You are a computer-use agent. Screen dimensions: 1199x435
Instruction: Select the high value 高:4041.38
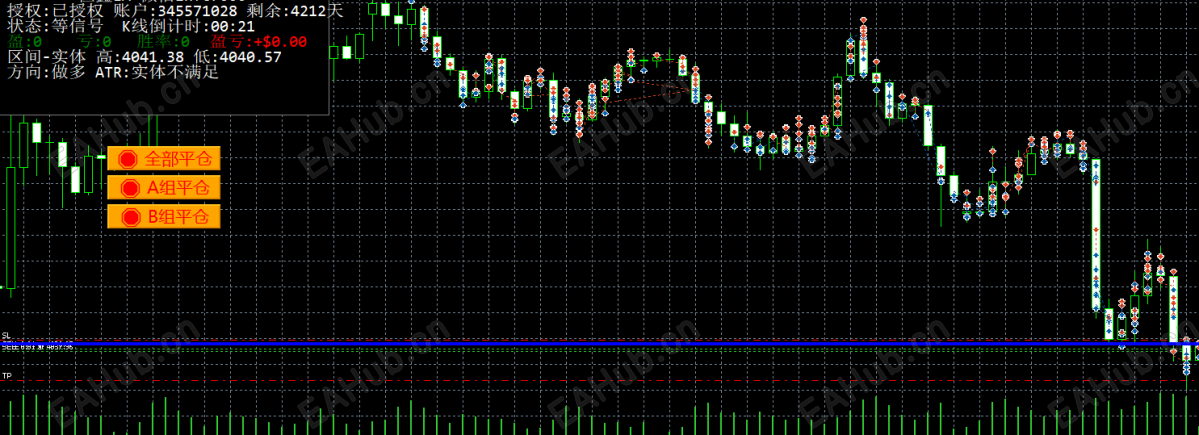point(141,57)
